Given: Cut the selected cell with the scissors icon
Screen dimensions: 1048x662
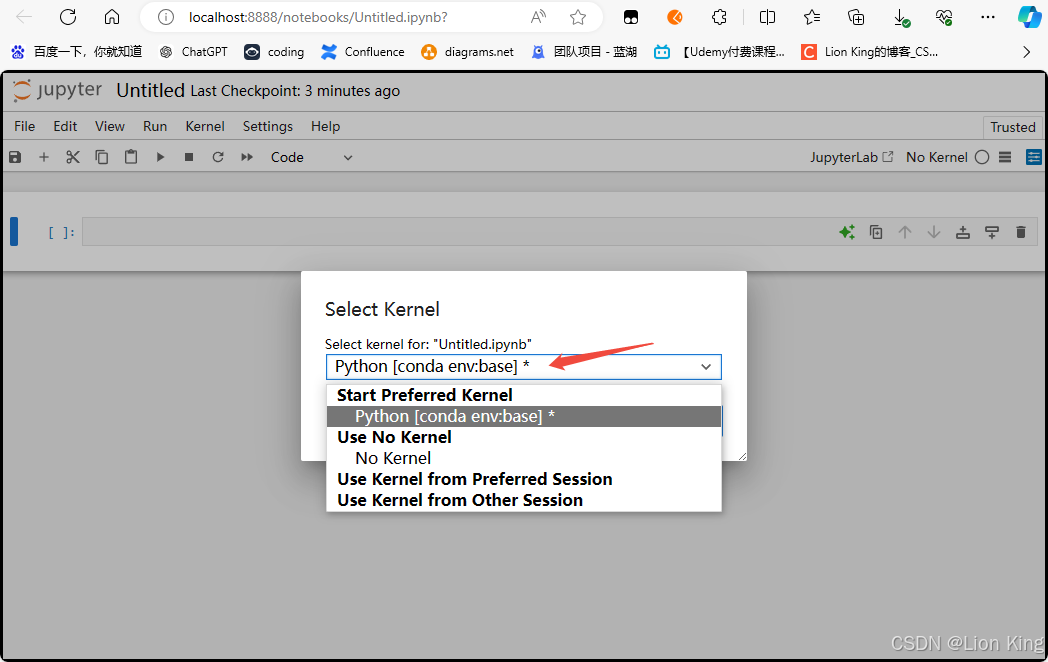Looking at the screenshot, I should (73, 157).
